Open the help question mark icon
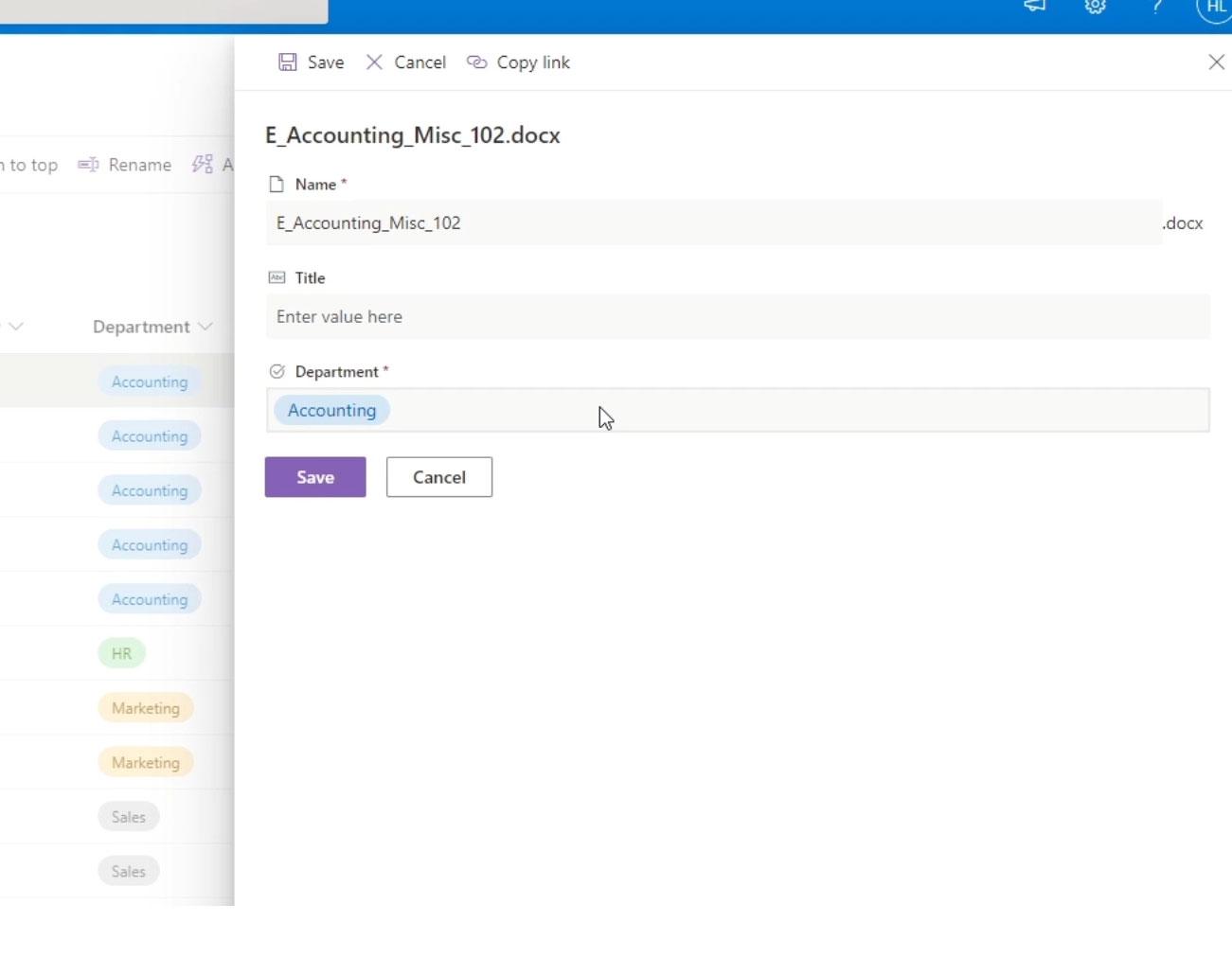1232x976 pixels. click(x=1156, y=7)
